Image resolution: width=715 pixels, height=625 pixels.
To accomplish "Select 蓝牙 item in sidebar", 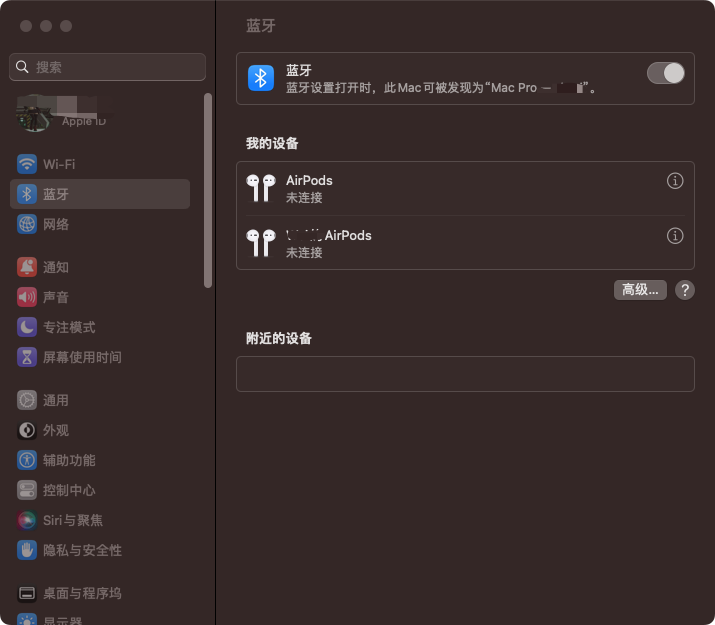I will tap(99, 194).
